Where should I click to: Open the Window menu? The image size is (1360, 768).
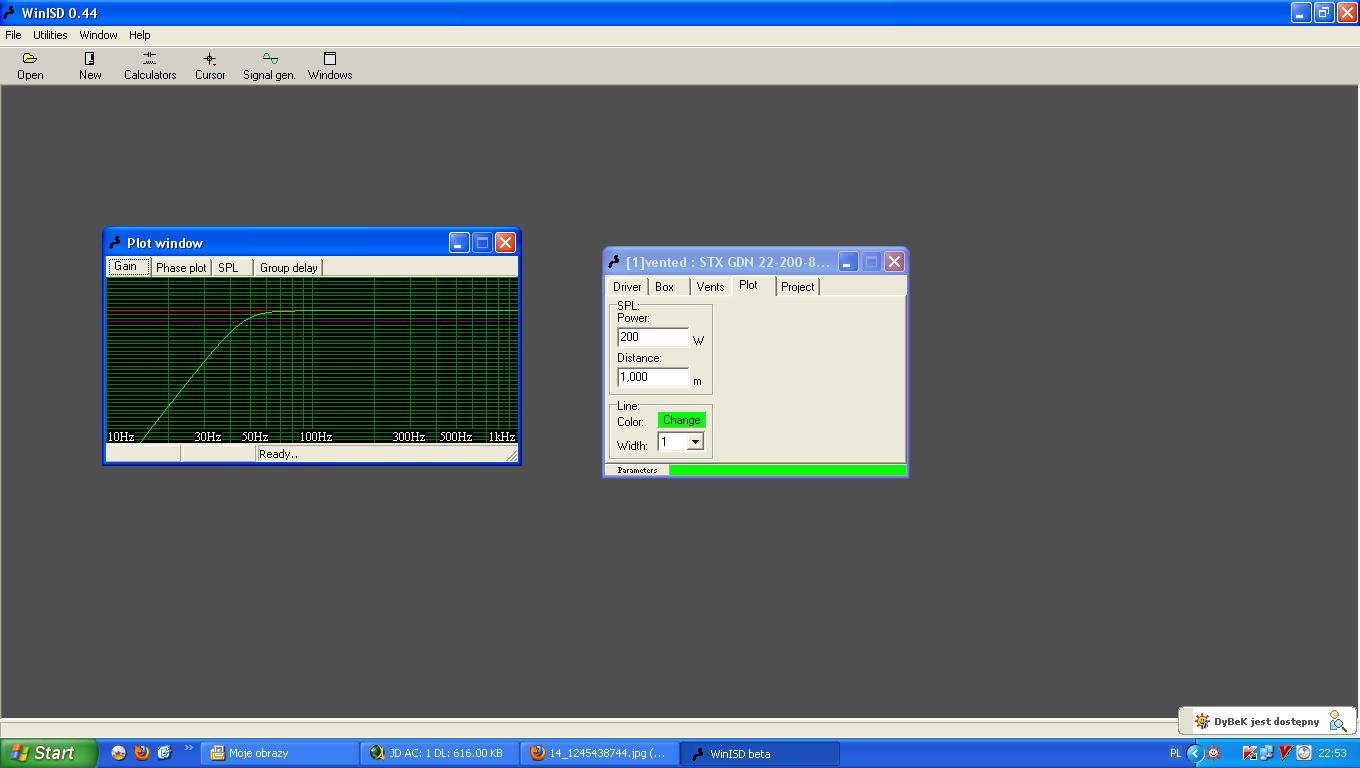point(98,35)
